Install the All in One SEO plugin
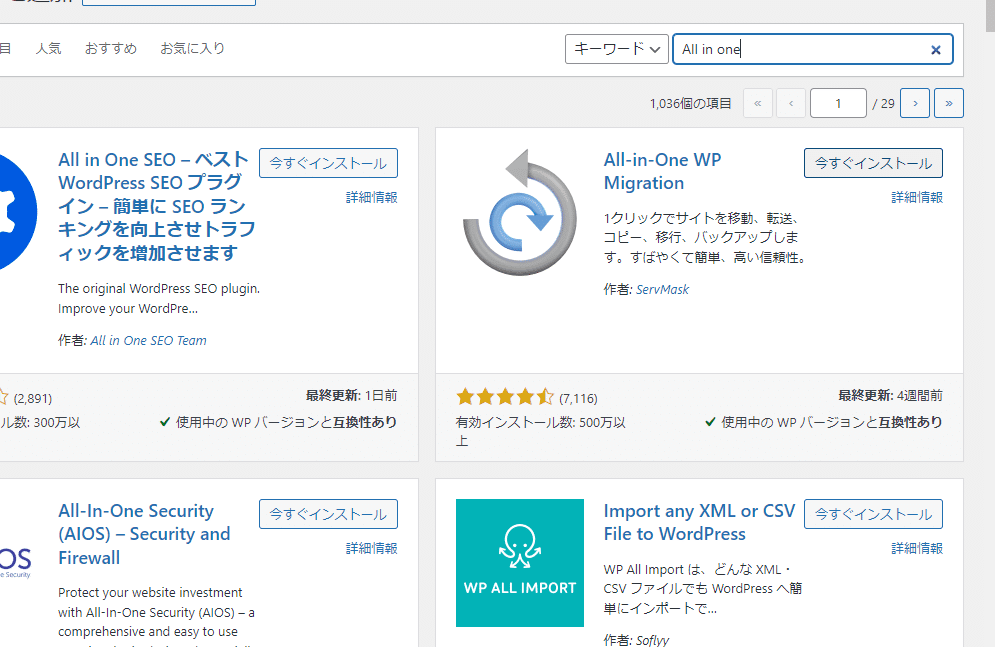The image size is (995, 647). [328, 163]
